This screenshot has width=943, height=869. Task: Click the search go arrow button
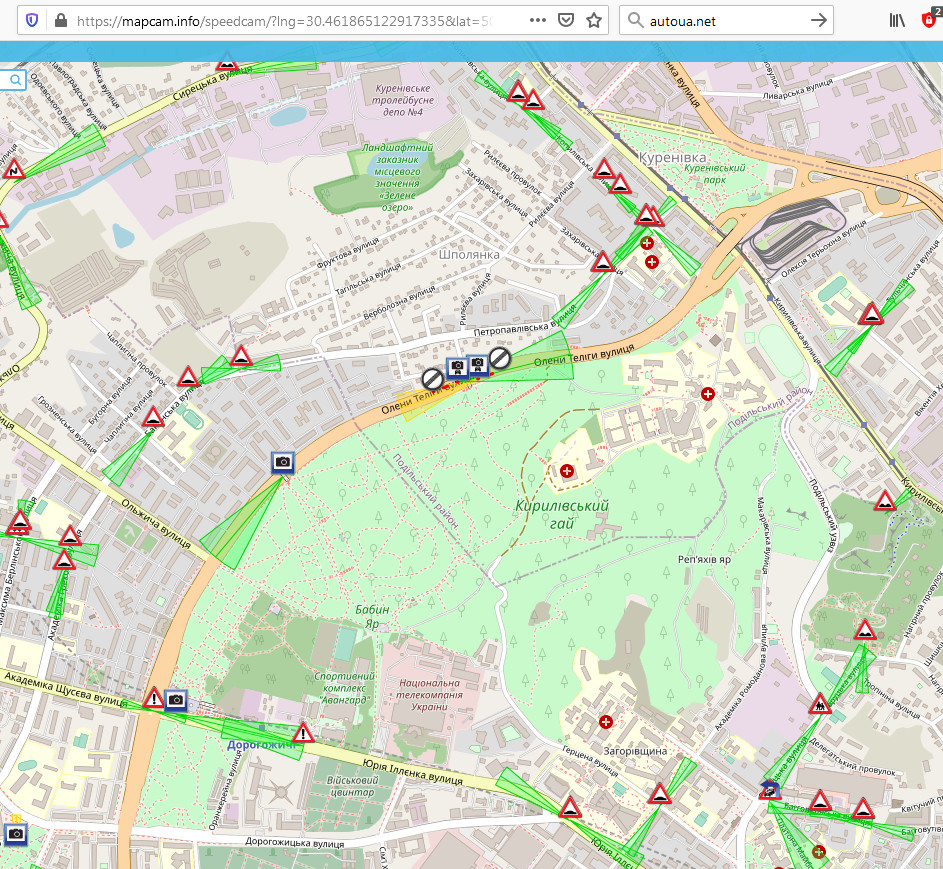(x=818, y=20)
